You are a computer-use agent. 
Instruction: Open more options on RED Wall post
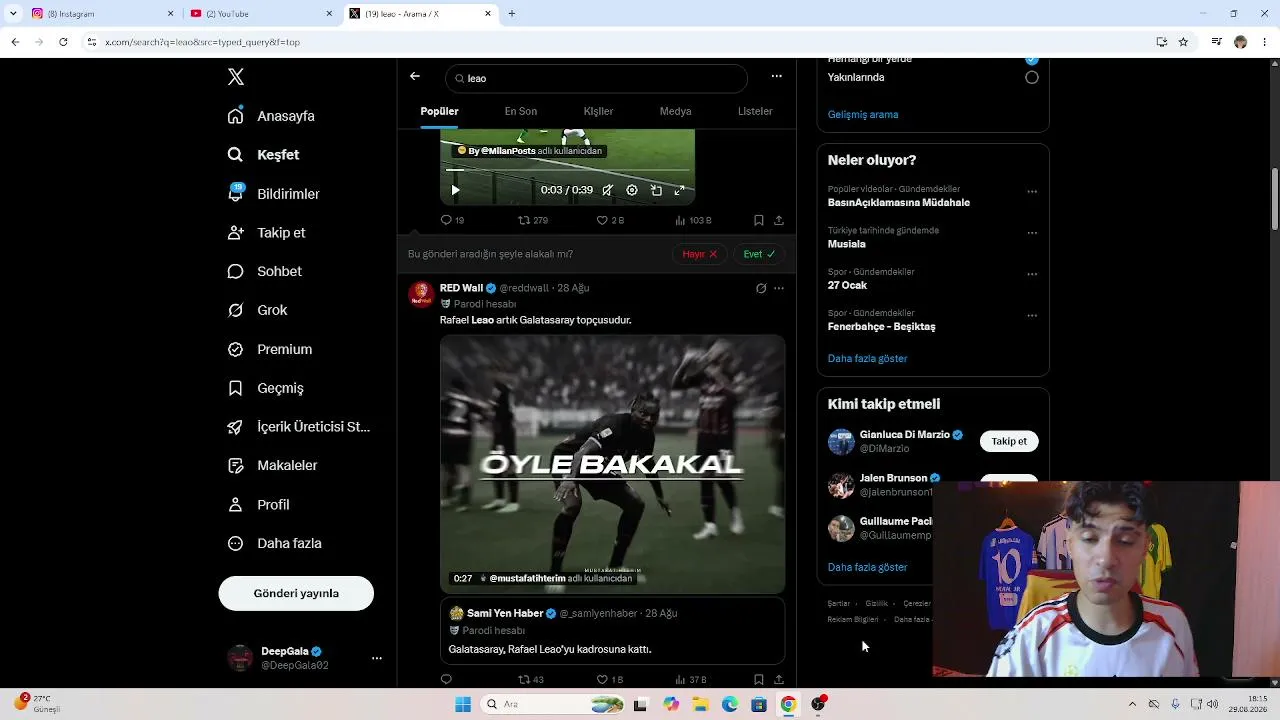779,288
